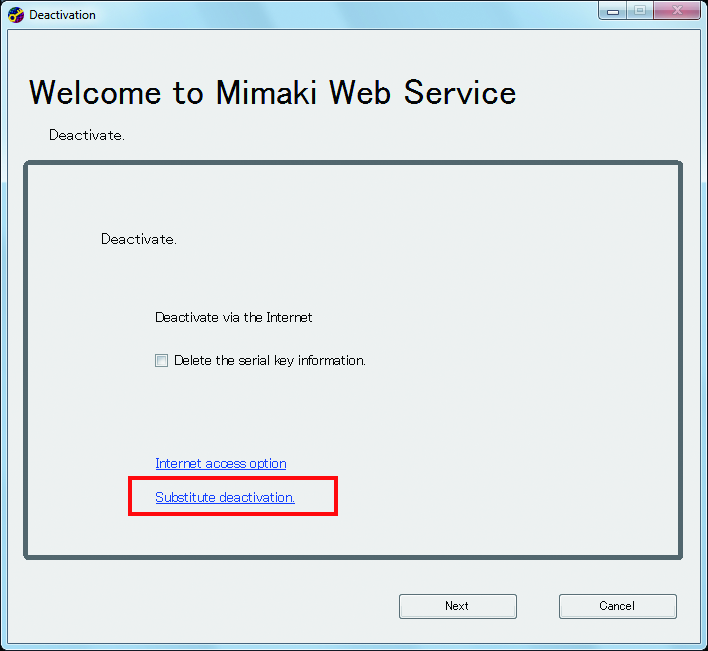Click the word 'Internet' in 'Deactivate via the Internet'
The image size is (708, 651).
coord(289,318)
